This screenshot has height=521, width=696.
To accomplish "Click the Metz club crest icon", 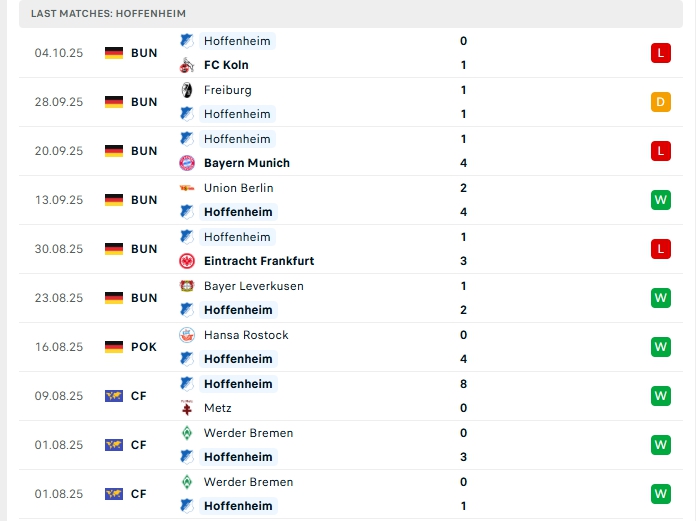I will click(186, 408).
